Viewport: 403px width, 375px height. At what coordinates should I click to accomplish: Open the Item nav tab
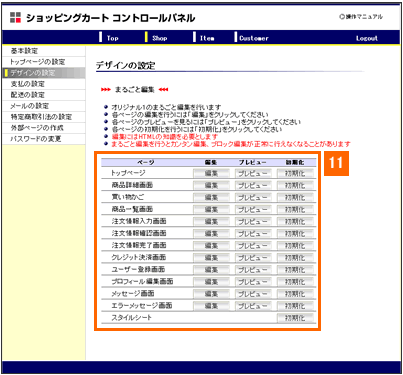click(x=207, y=38)
